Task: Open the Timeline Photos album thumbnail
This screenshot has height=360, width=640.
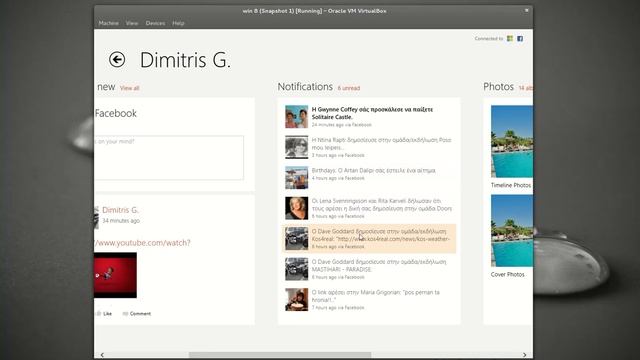Action: (x=512, y=141)
